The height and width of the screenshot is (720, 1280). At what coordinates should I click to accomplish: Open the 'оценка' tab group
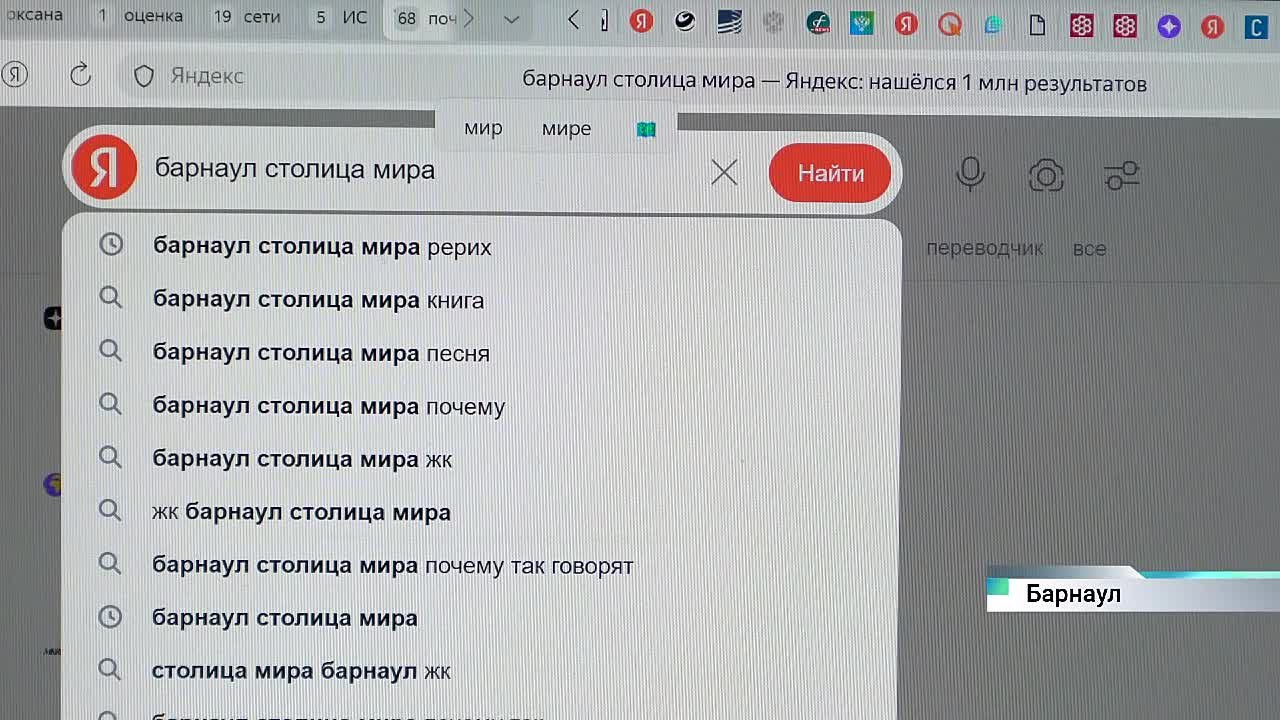tap(141, 17)
